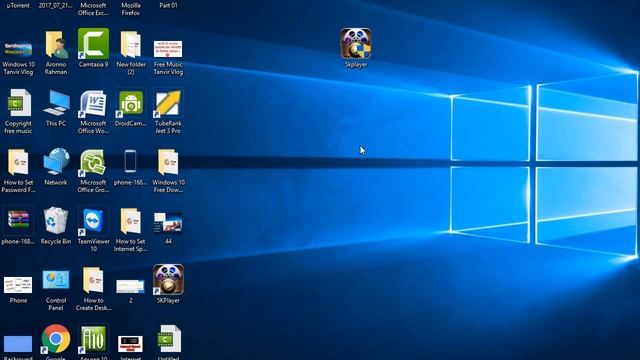Select the Windows 10 Tanvir Vlog icon
640x360 pixels.
[x=18, y=49]
